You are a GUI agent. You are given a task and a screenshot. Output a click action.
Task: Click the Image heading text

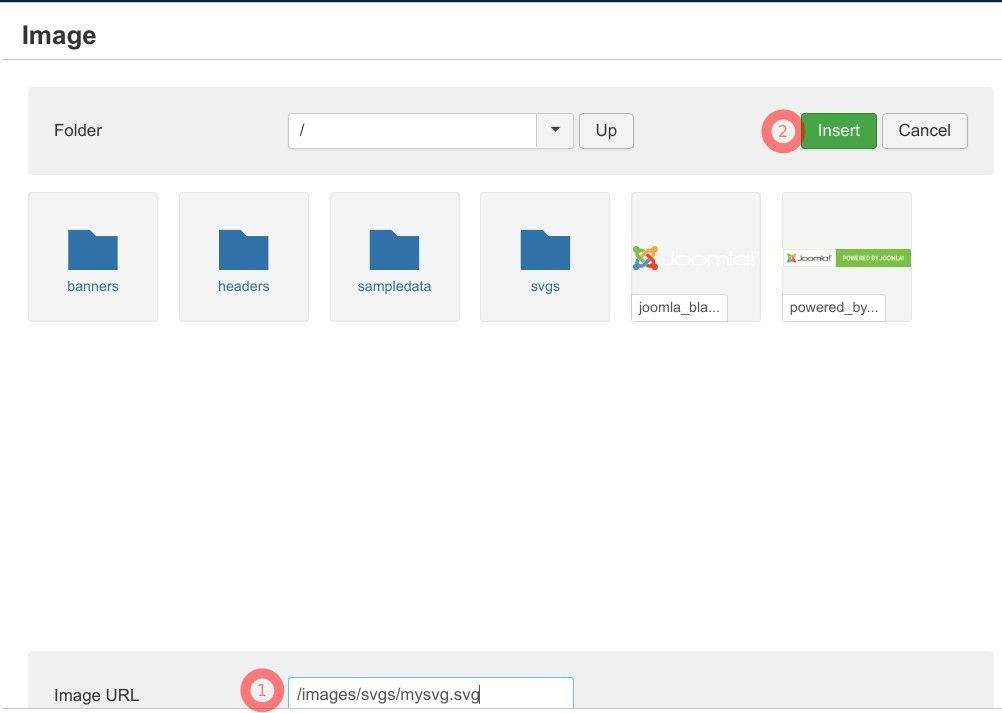[x=59, y=35]
